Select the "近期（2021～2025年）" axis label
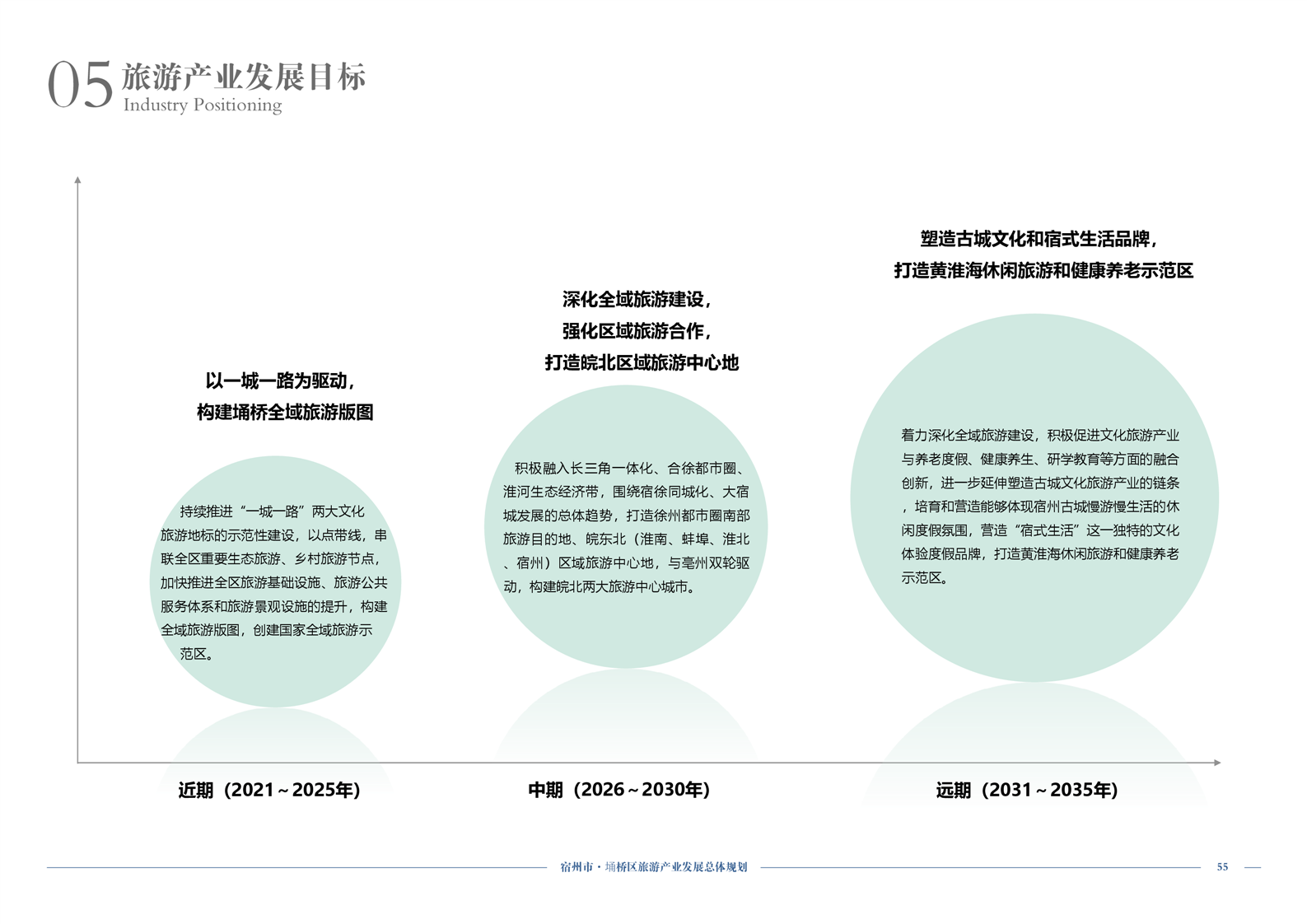This screenshot has height=924, width=1307. tap(269, 791)
